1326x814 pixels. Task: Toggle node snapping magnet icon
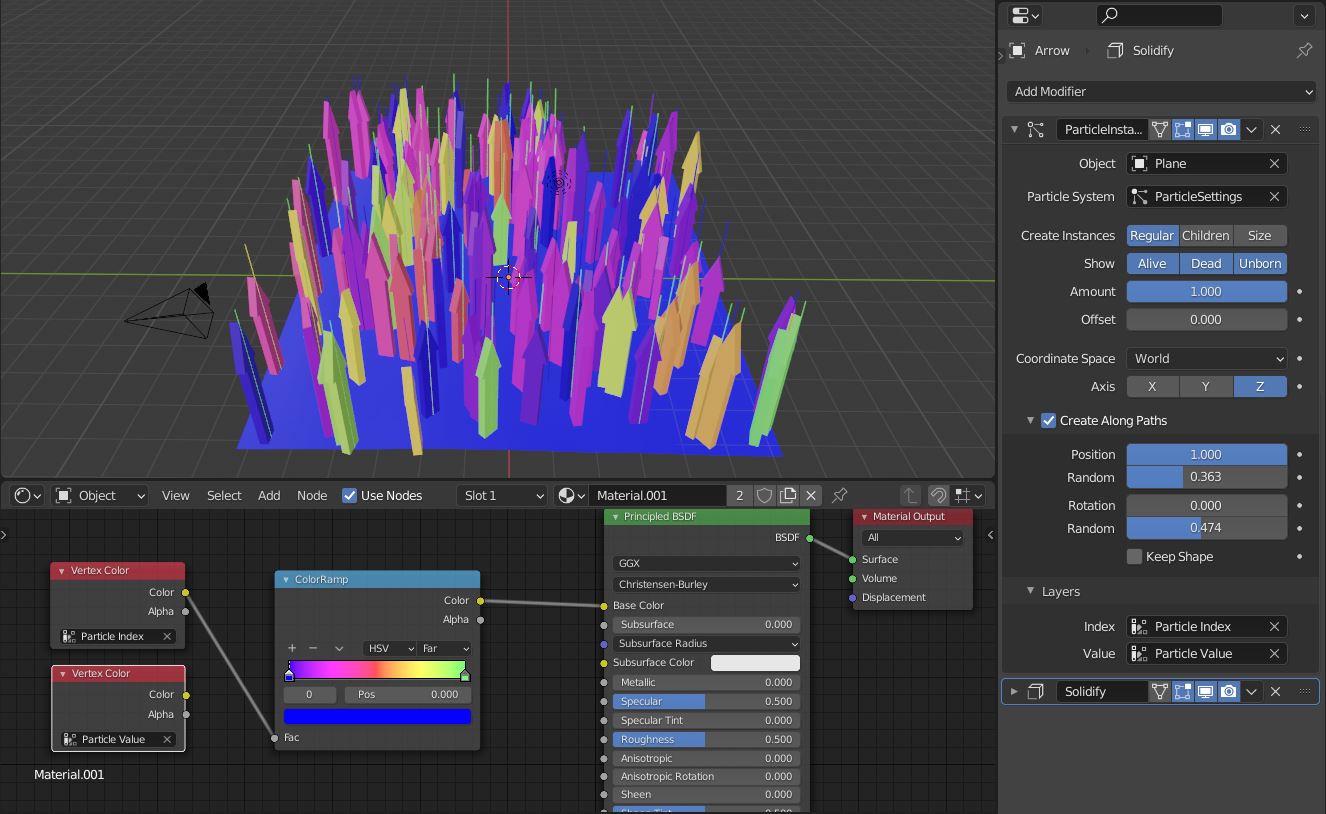click(x=938, y=495)
